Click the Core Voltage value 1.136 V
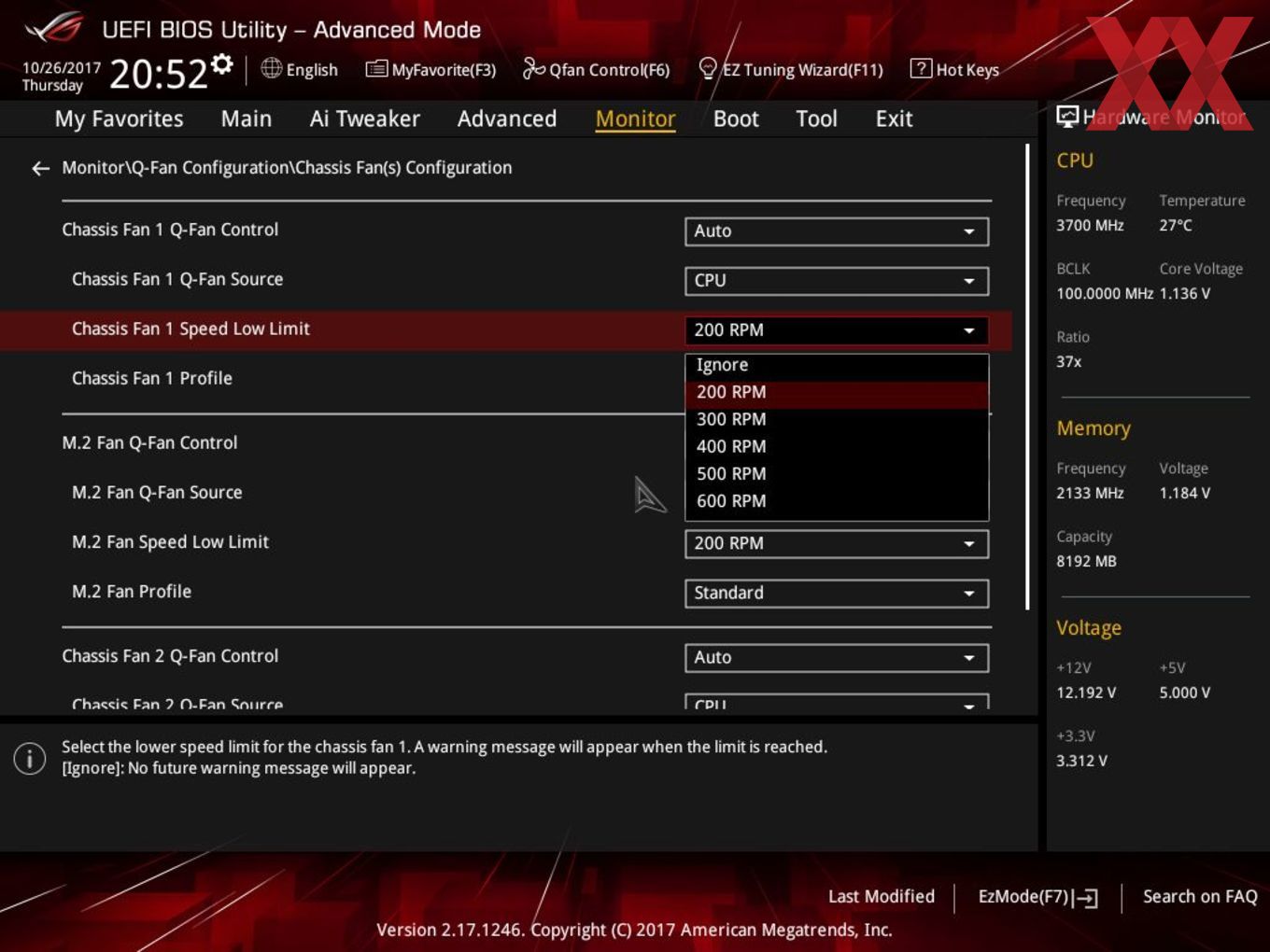The height and width of the screenshot is (952, 1270). point(1185,293)
